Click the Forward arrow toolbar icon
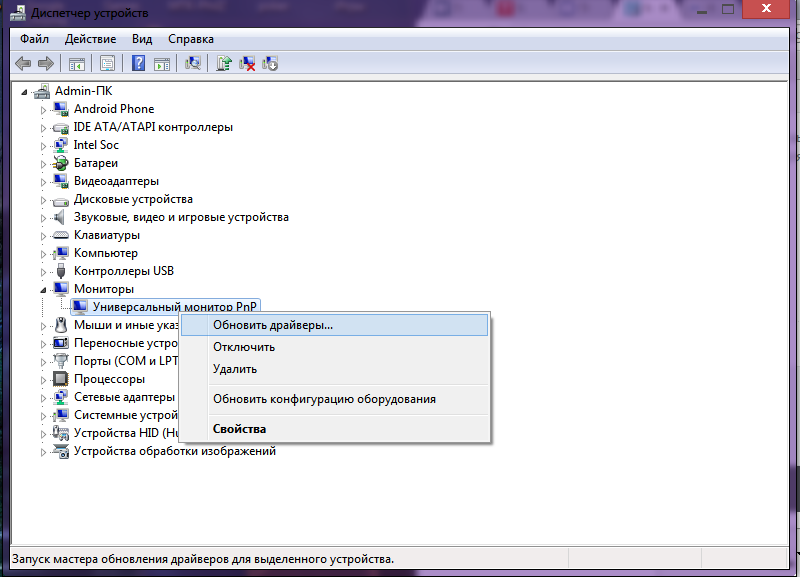 coord(46,63)
